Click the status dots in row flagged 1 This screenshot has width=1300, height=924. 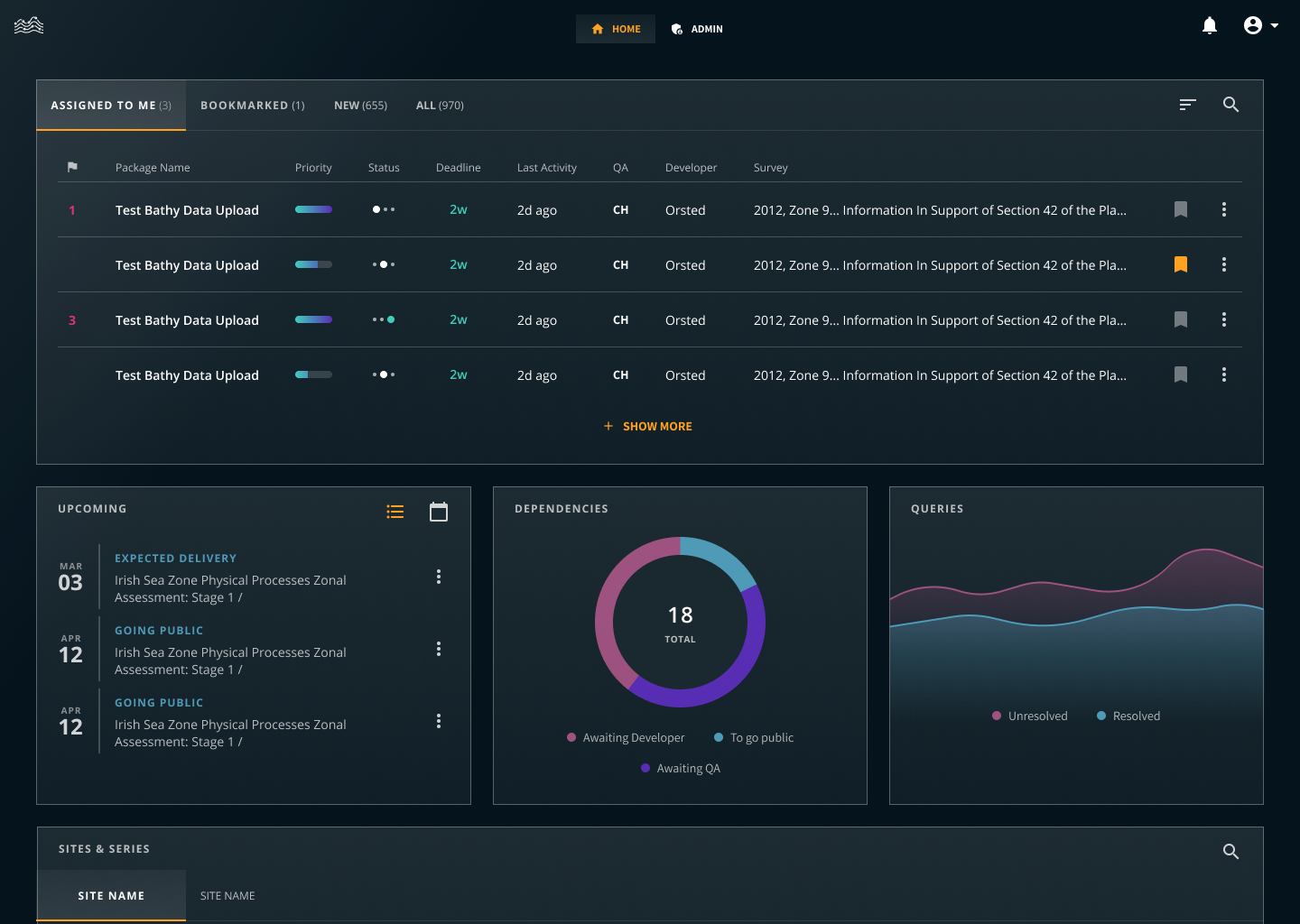(x=384, y=209)
